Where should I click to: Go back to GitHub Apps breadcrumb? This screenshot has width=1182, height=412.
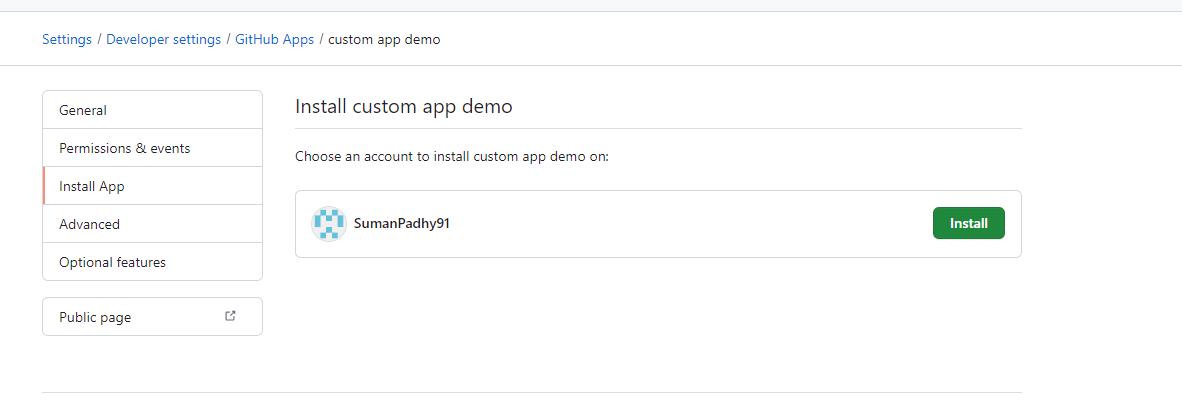tap(274, 39)
